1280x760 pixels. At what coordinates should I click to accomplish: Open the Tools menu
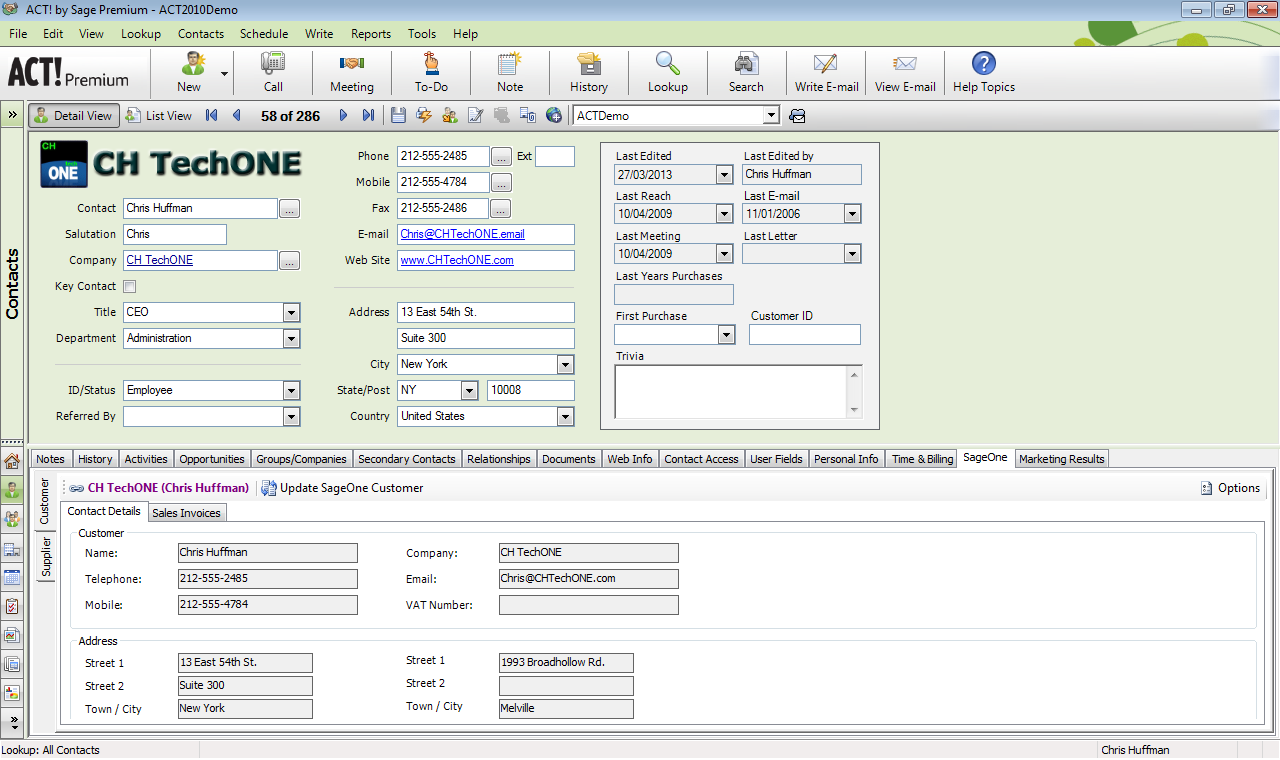click(x=422, y=34)
